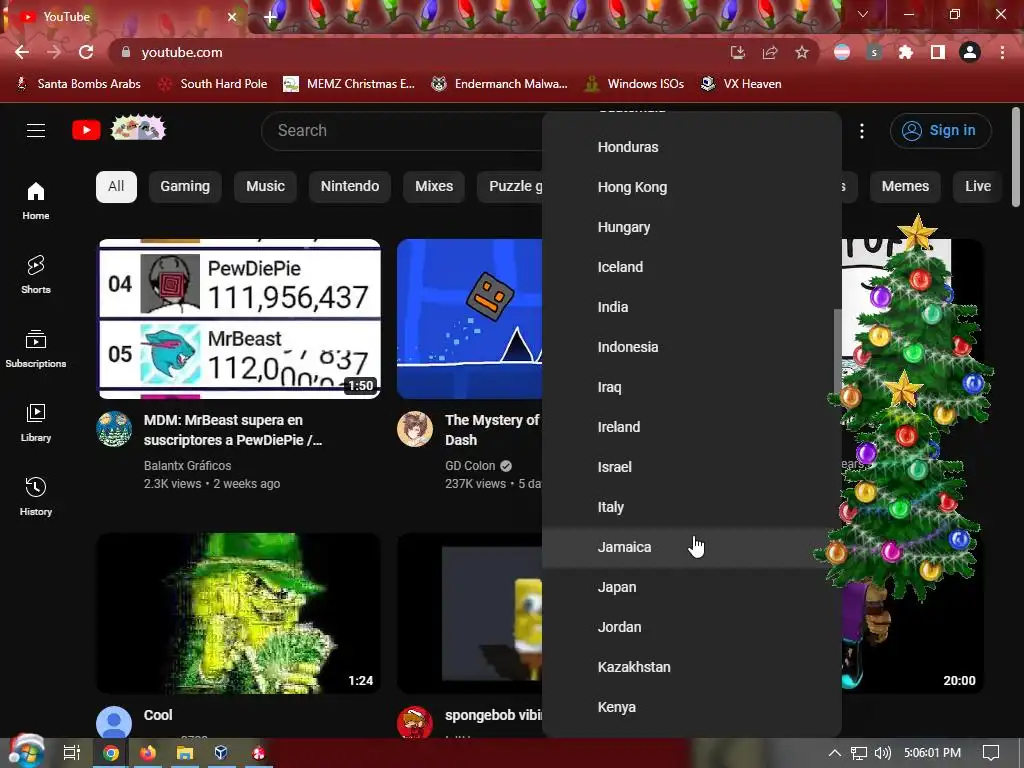Select Kenya from the location list
Screen dimensions: 1024x768
click(692, 707)
